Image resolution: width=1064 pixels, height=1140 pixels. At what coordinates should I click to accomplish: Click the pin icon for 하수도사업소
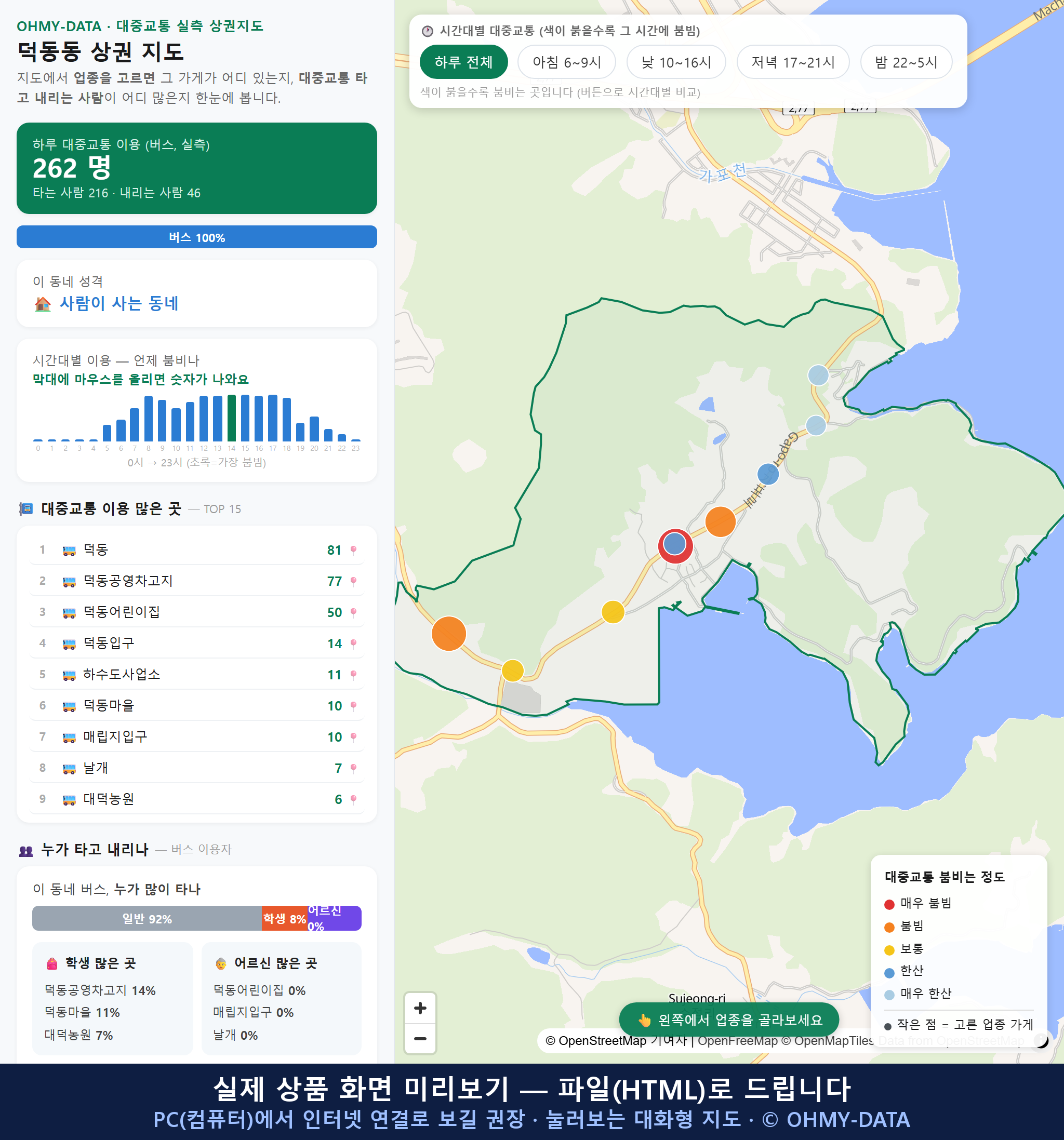click(353, 675)
